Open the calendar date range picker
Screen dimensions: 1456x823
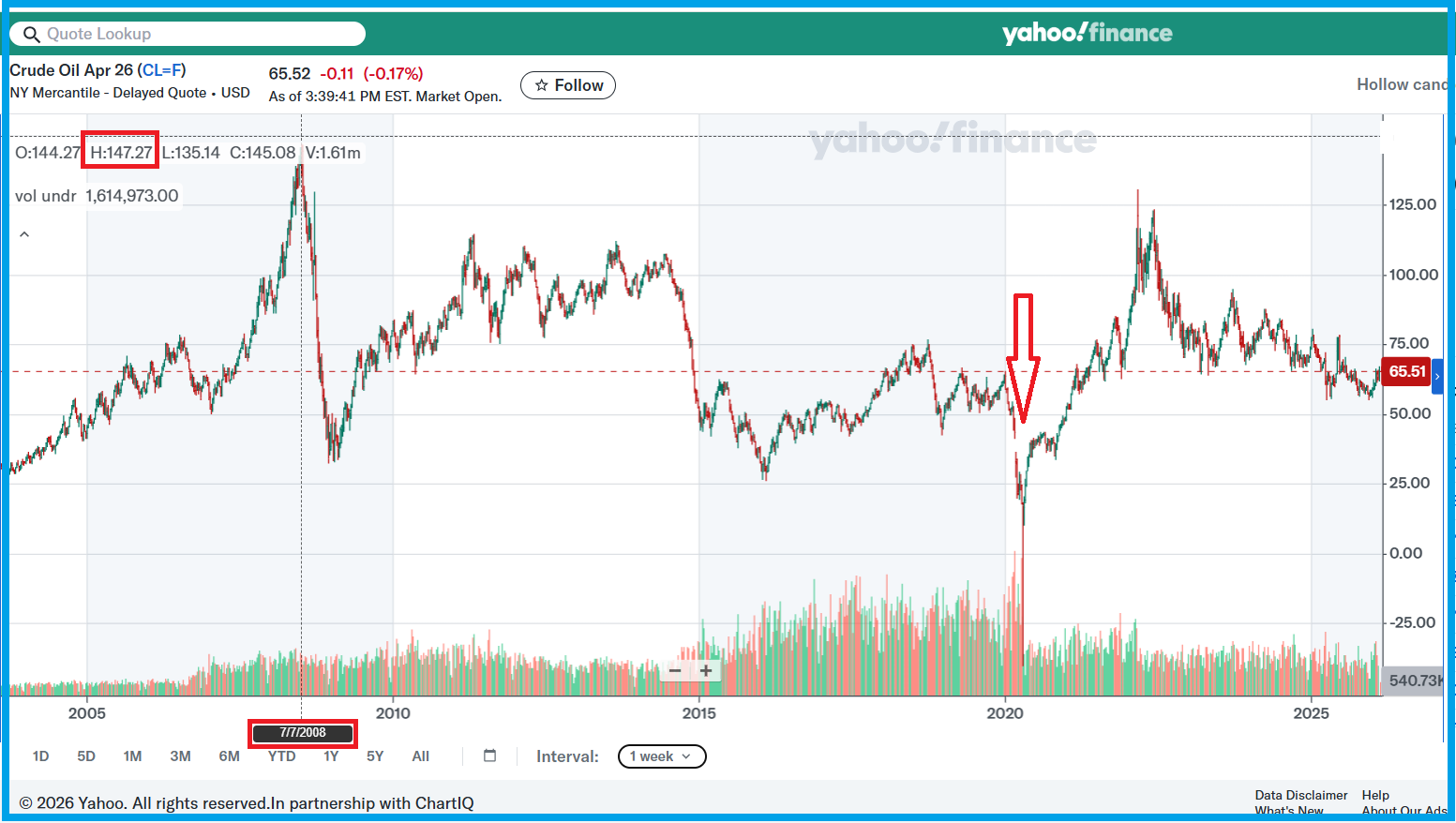[x=489, y=756]
